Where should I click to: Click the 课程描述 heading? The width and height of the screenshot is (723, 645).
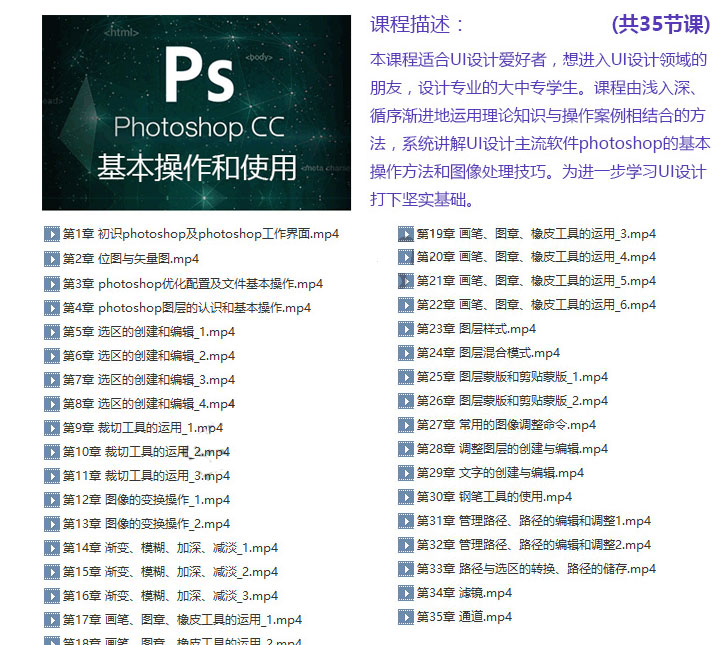coord(417,24)
